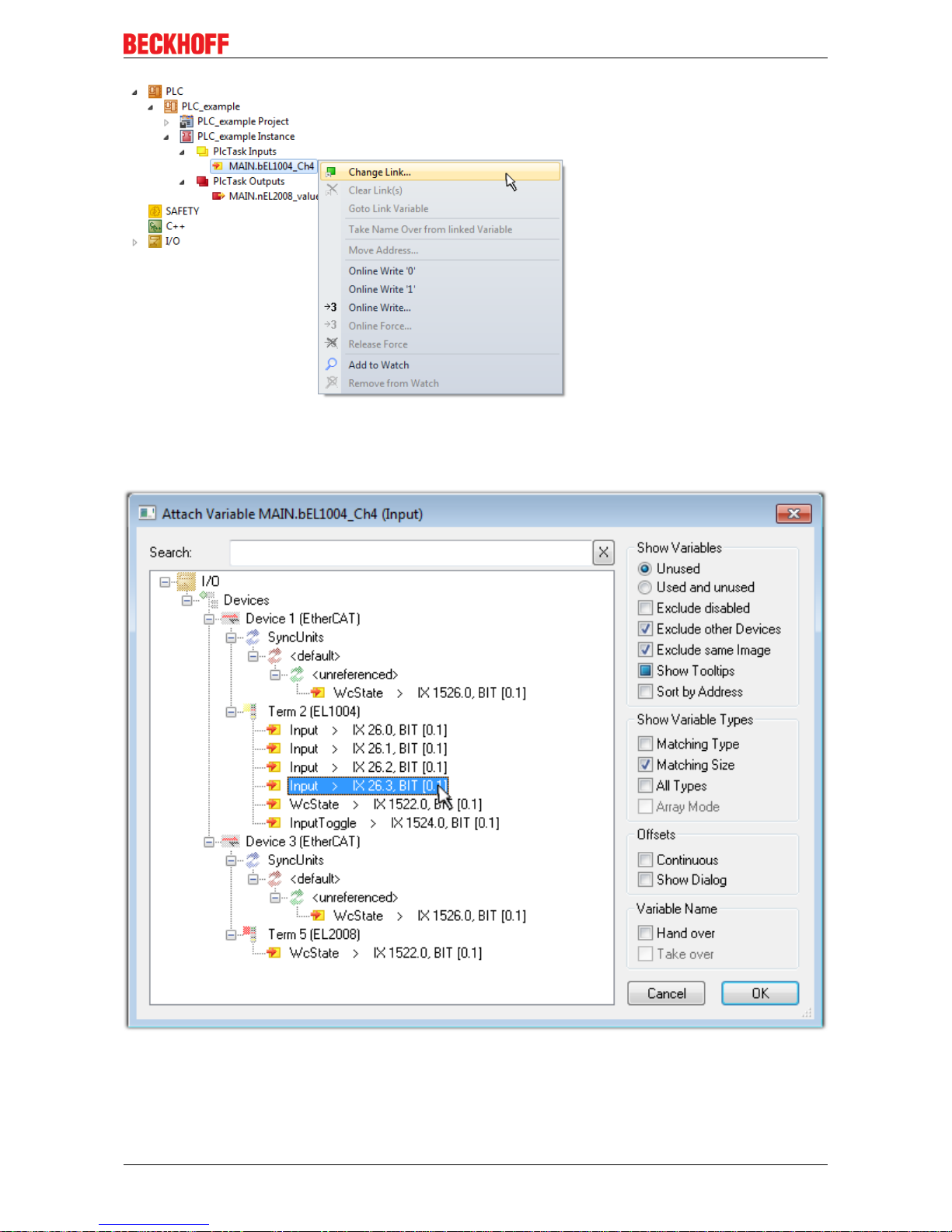The width and height of the screenshot is (952, 1232).
Task: Collapse the PLC tree node
Action: coord(135,92)
